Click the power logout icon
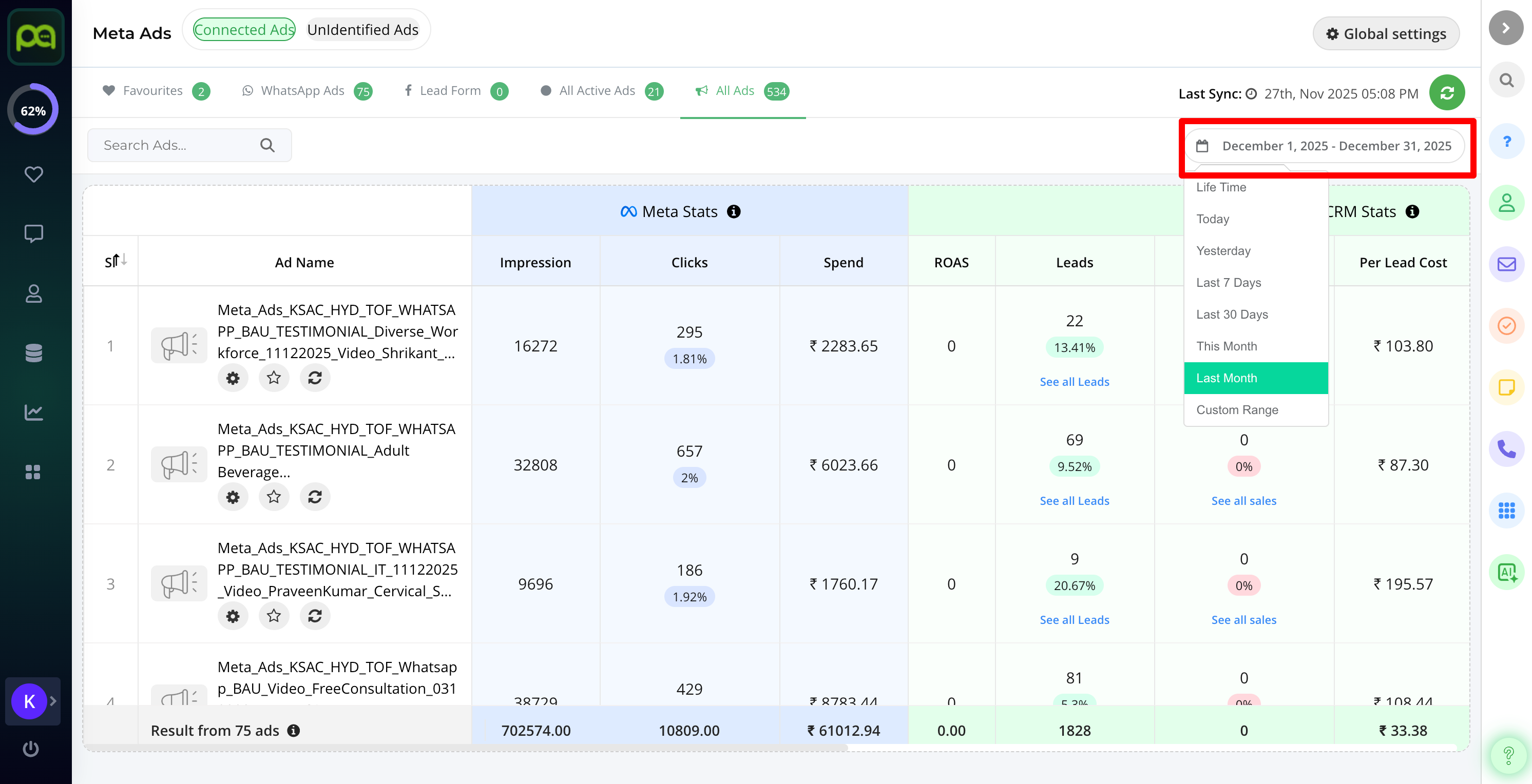Viewport: 1532px width, 784px height. [31, 748]
